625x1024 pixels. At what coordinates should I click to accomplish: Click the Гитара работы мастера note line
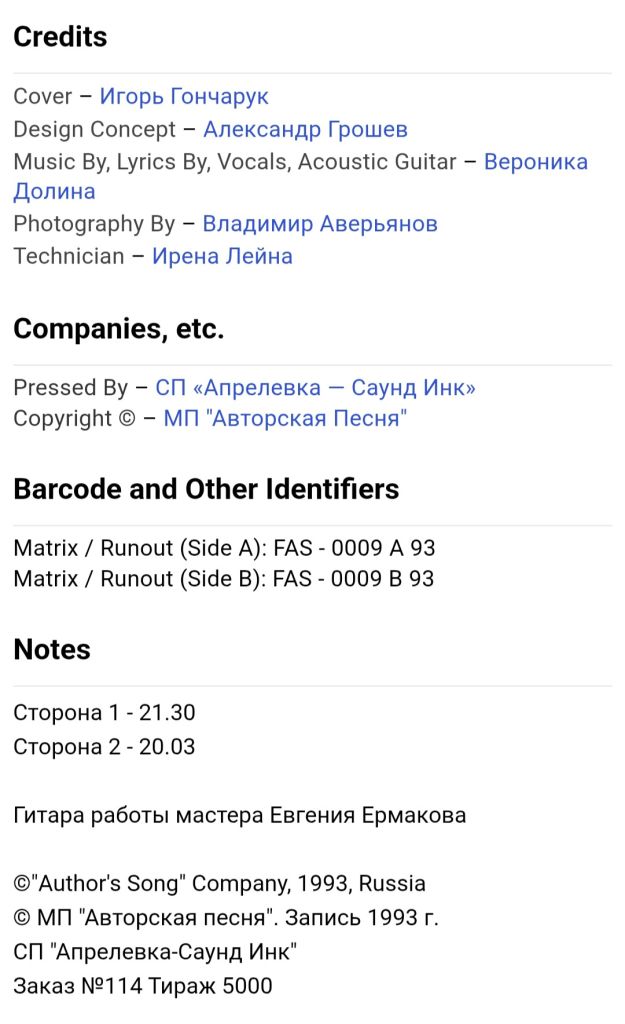(x=239, y=815)
